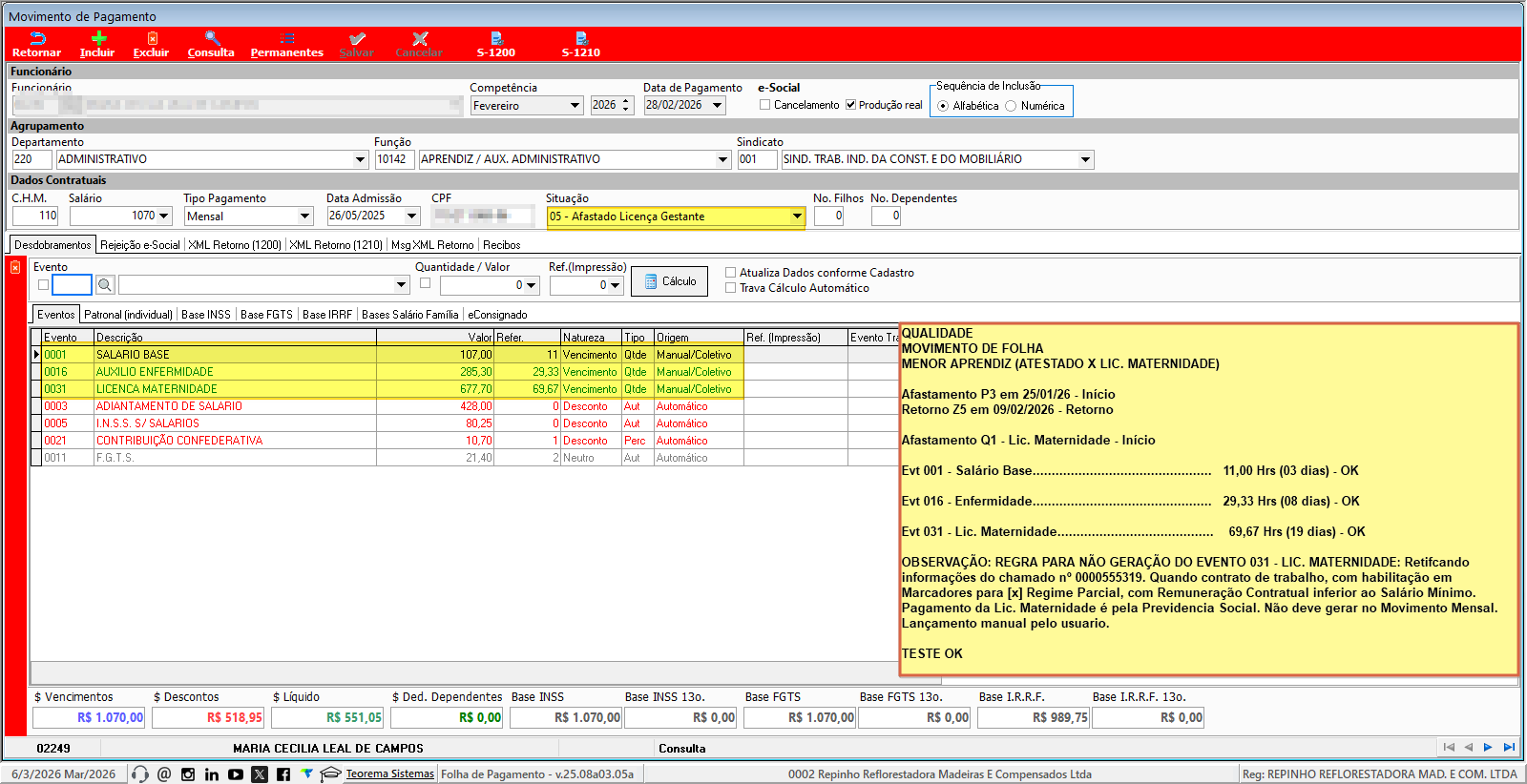Viewport: 1527px width, 784px height.
Task: Check Trava Cálculo Automático
Action: (731, 288)
